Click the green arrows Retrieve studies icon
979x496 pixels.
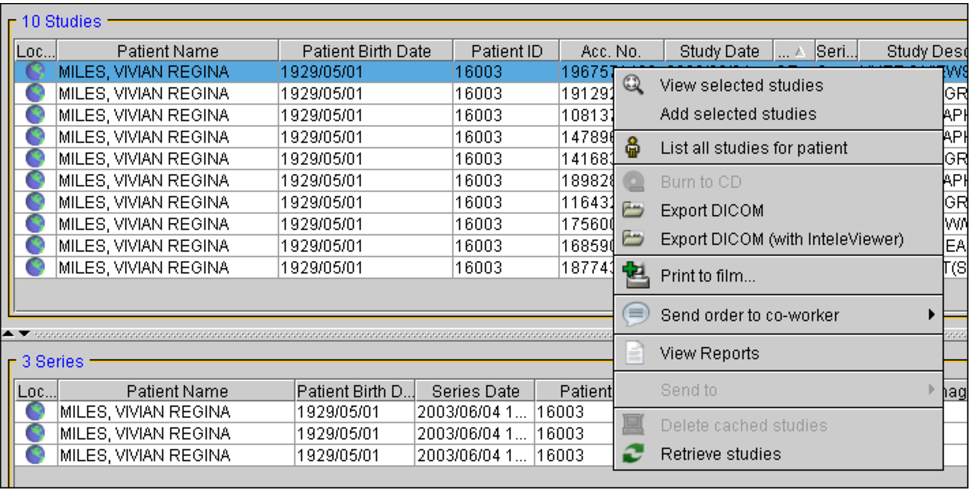[x=633, y=454]
